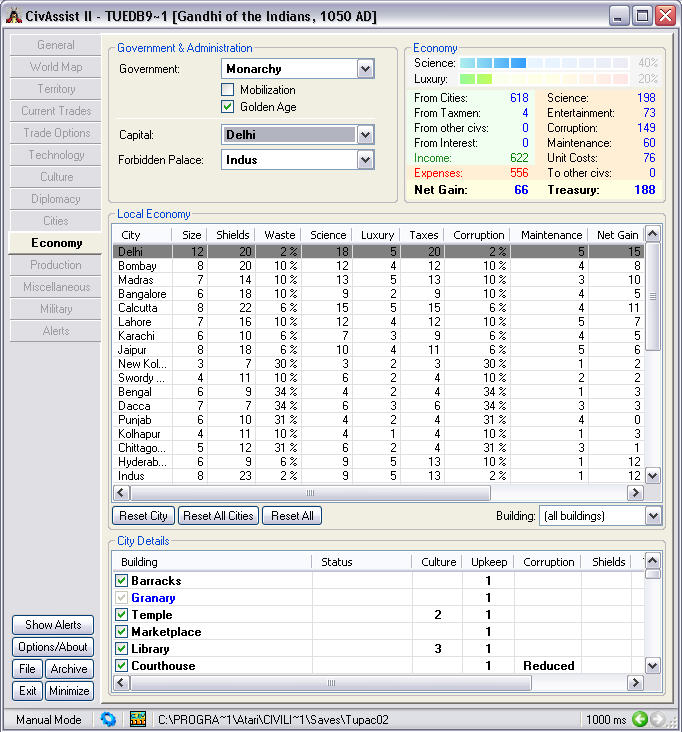Open Options/About
The height and width of the screenshot is (732, 682).
[x=53, y=647]
